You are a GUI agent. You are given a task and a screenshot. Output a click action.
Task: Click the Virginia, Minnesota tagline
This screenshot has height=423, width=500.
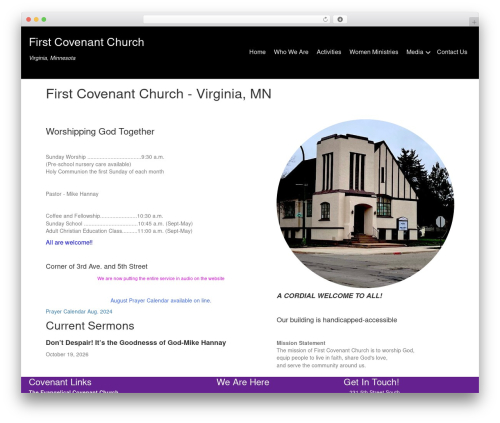click(52, 58)
